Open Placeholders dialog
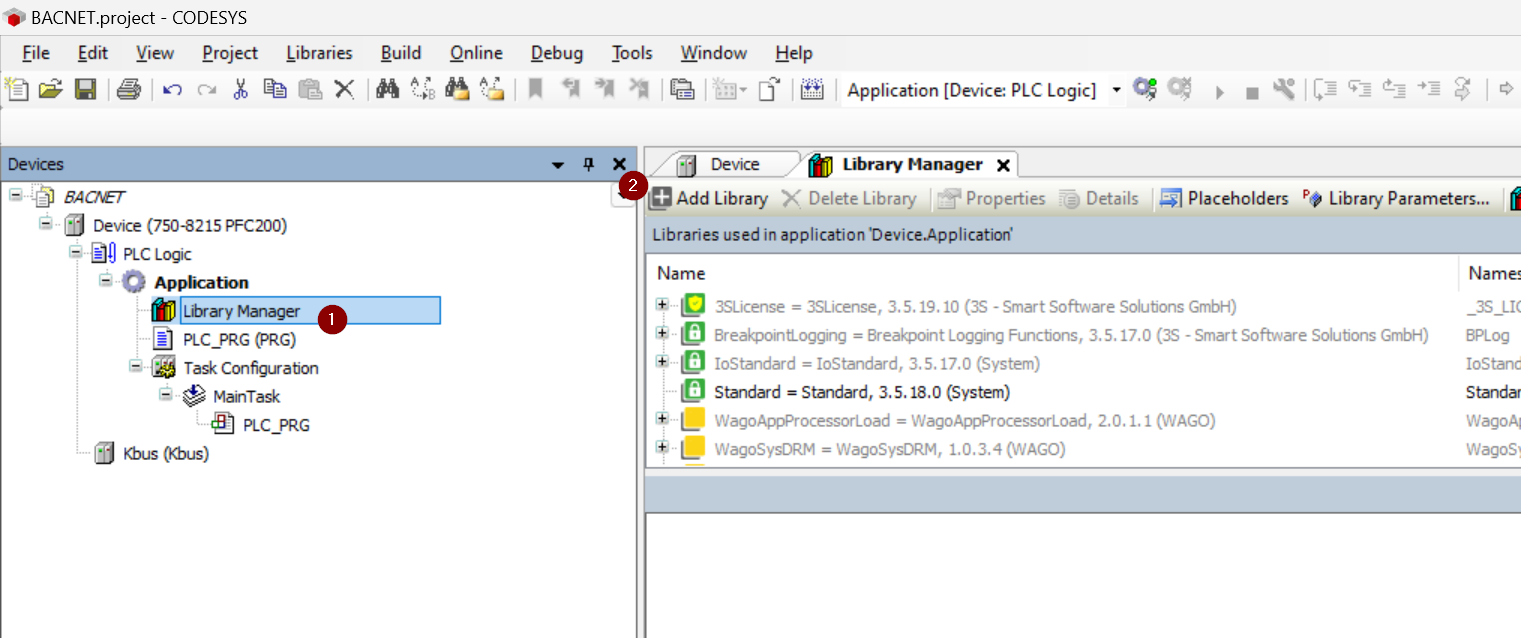1521x638 pixels. [x=1224, y=198]
